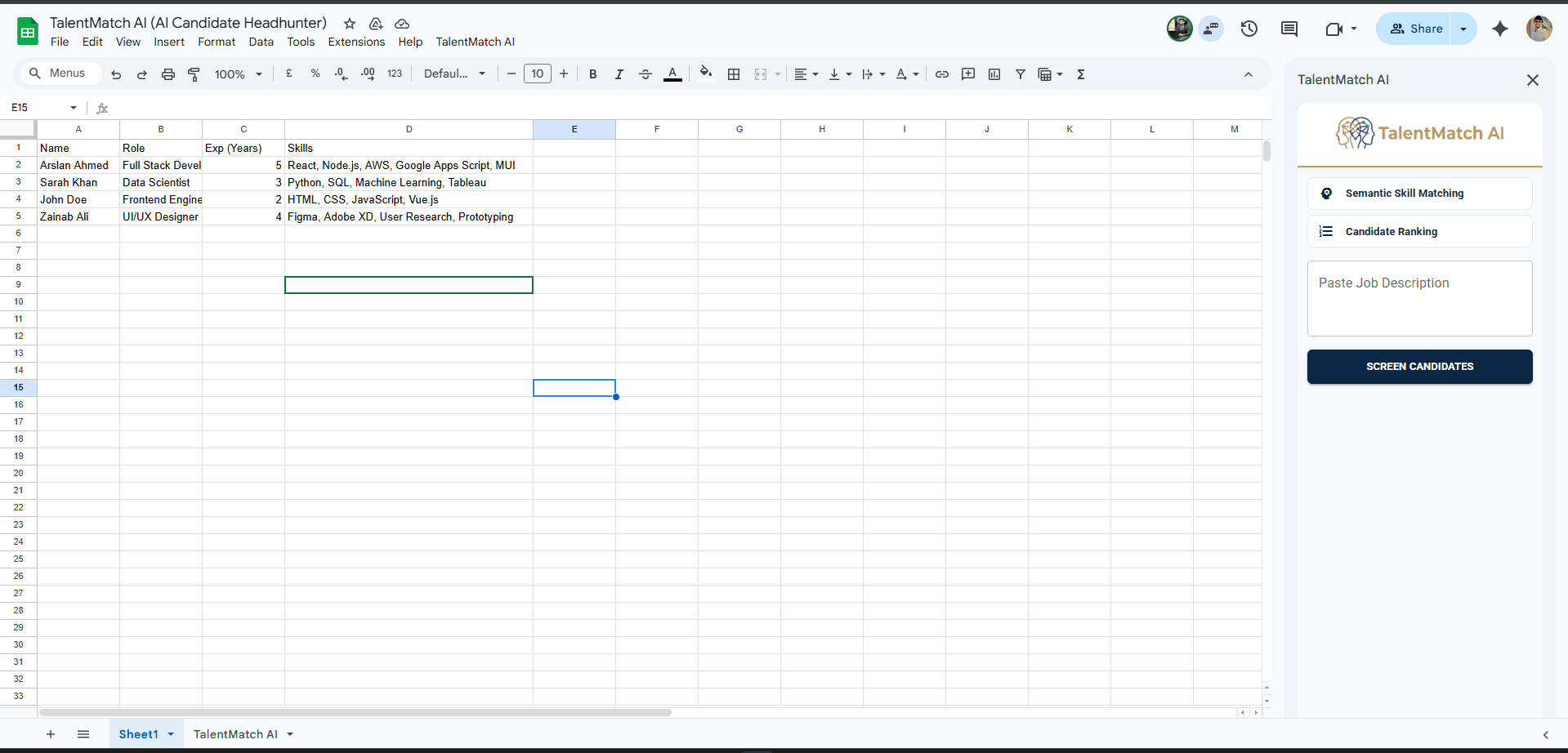
Task: Hide the menus with collapse chevron
Action: click(x=1249, y=74)
